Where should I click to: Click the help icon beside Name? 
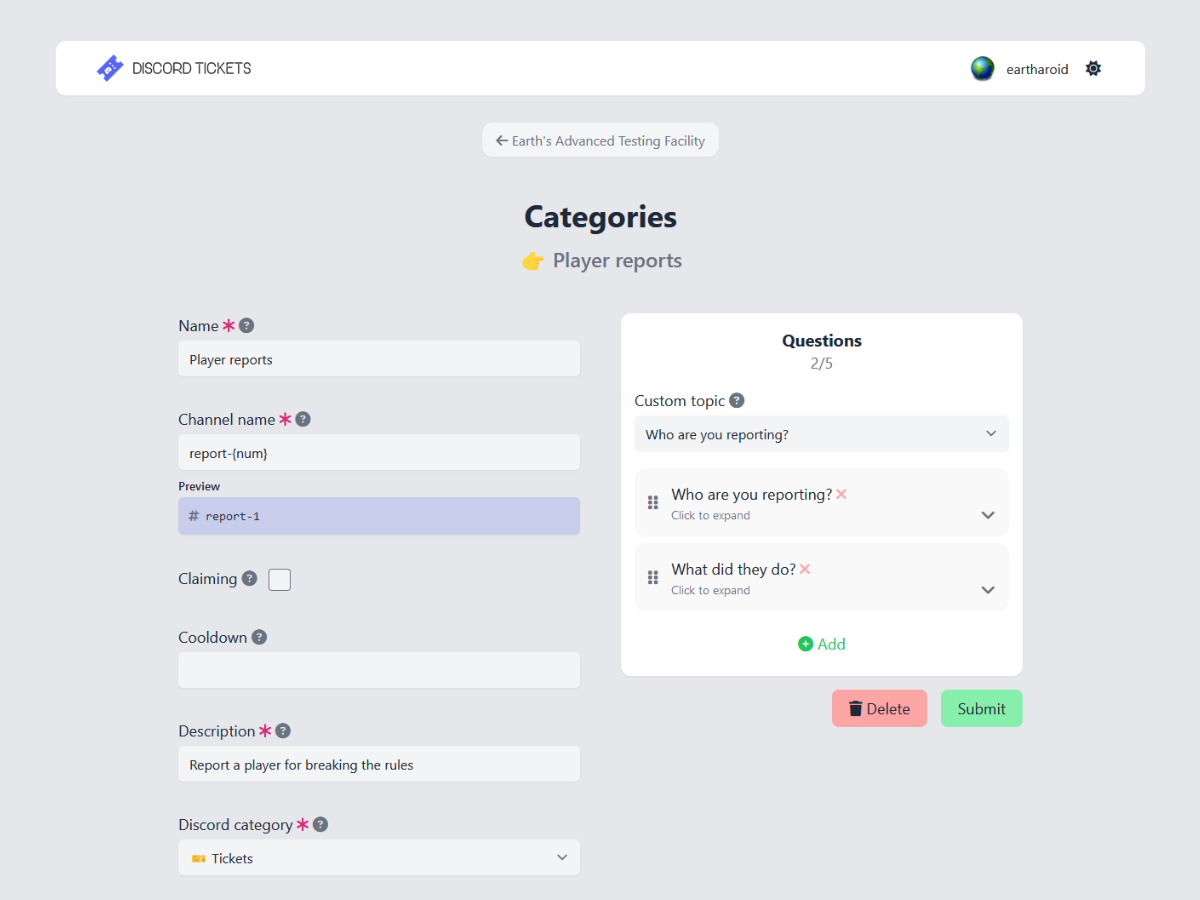point(247,326)
